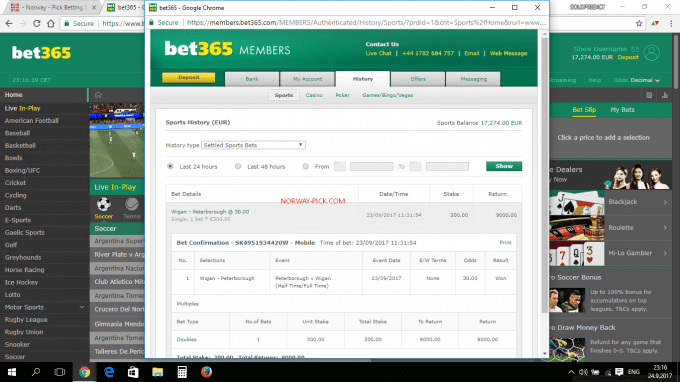Bookmark the page with the star icon
Viewport: 680px width, 382px height.
(x=639, y=23)
